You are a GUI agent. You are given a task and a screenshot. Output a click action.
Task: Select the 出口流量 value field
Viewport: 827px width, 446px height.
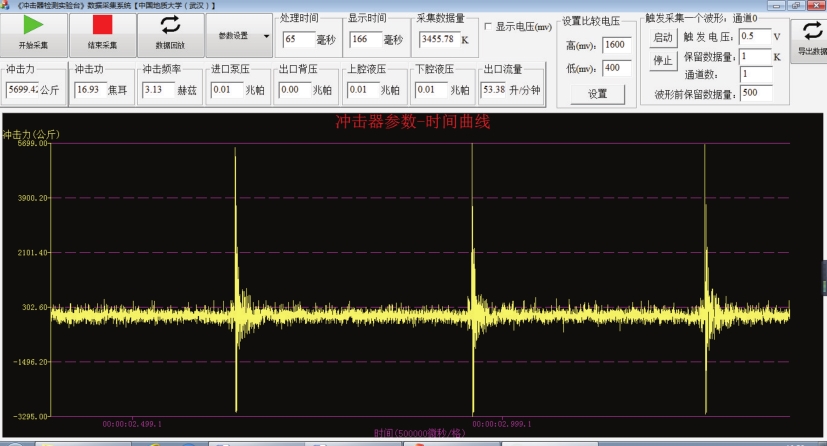(494, 90)
